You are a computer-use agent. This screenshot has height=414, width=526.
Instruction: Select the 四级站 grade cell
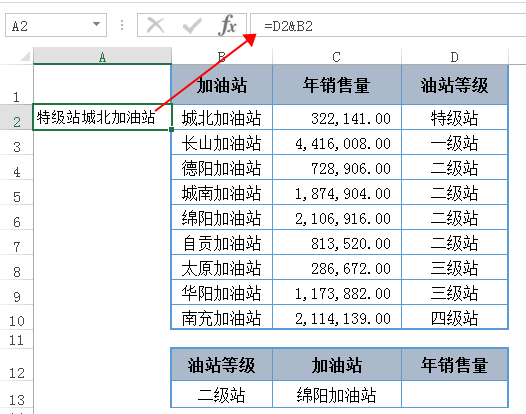(x=455, y=317)
